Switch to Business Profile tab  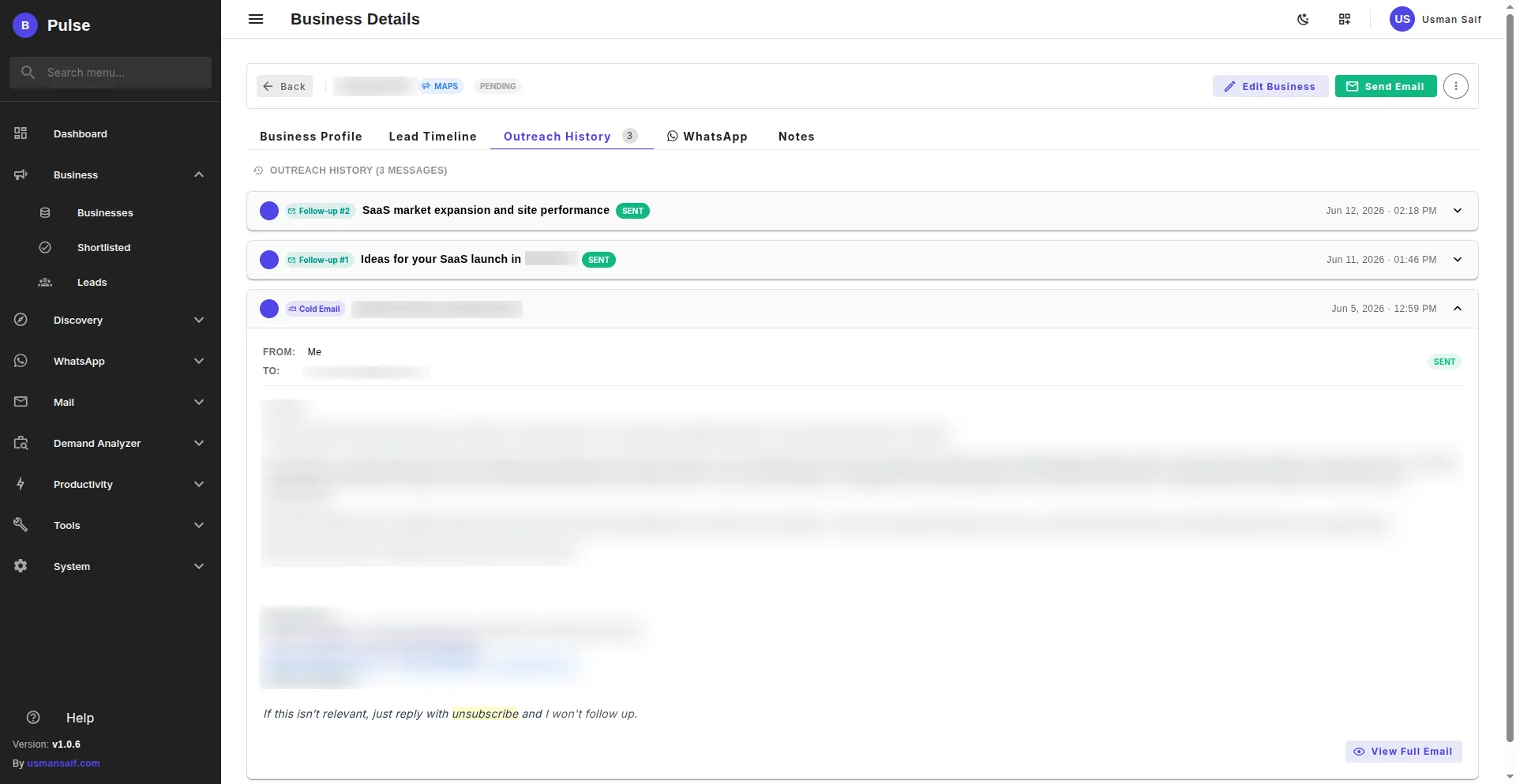coord(311,137)
